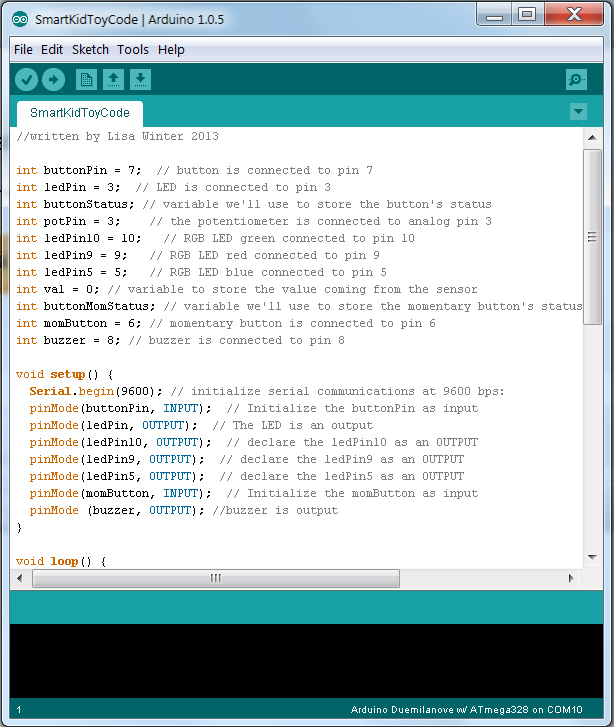Click the "pinMode(ledPin5, OUTPUT);" statement
The height and width of the screenshot is (727, 614).
tap(117, 477)
